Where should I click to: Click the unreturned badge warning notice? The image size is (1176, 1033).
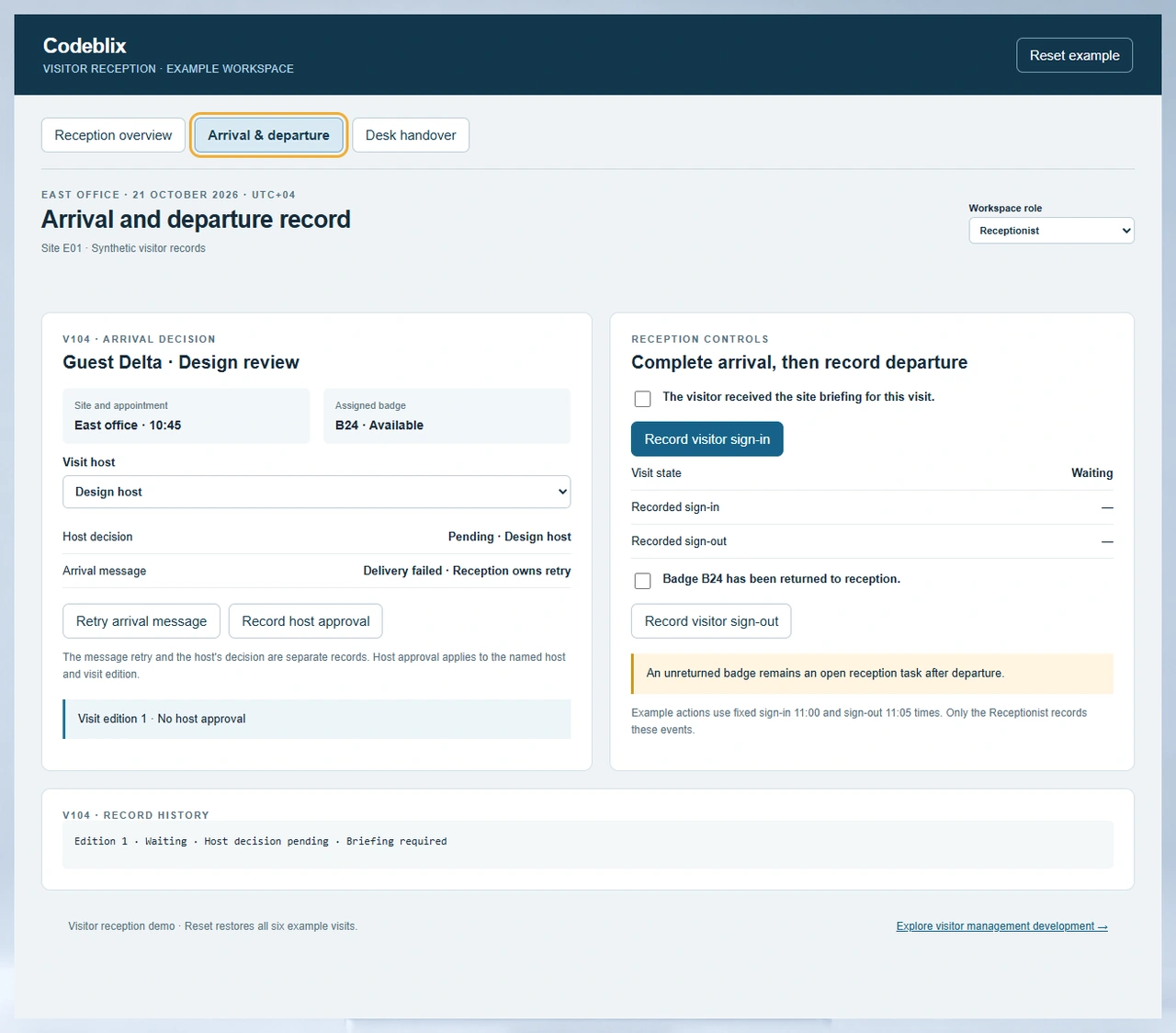872,674
